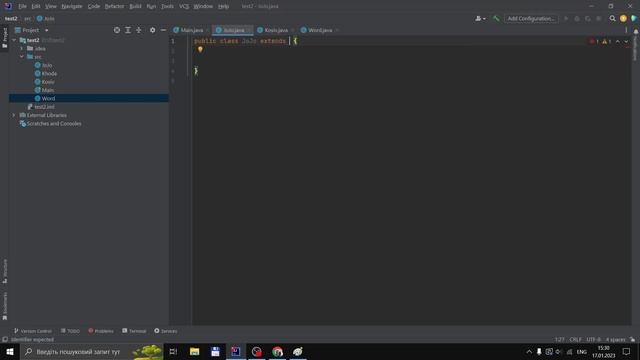
Task: Open File Explorer from the taskbar
Action: (194, 351)
